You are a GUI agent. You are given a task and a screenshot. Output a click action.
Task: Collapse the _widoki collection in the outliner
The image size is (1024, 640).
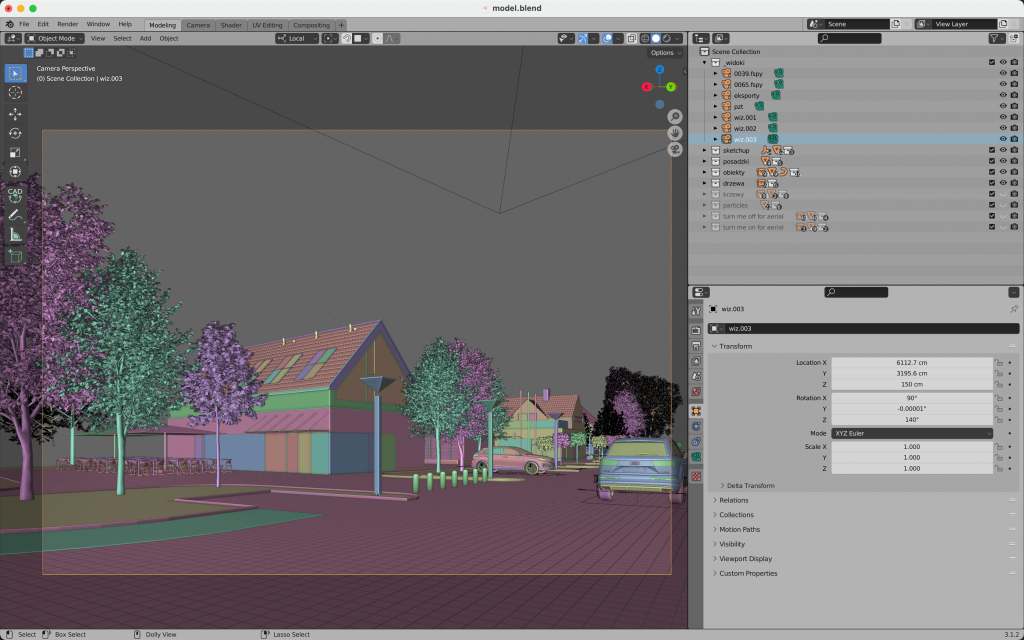pos(705,62)
